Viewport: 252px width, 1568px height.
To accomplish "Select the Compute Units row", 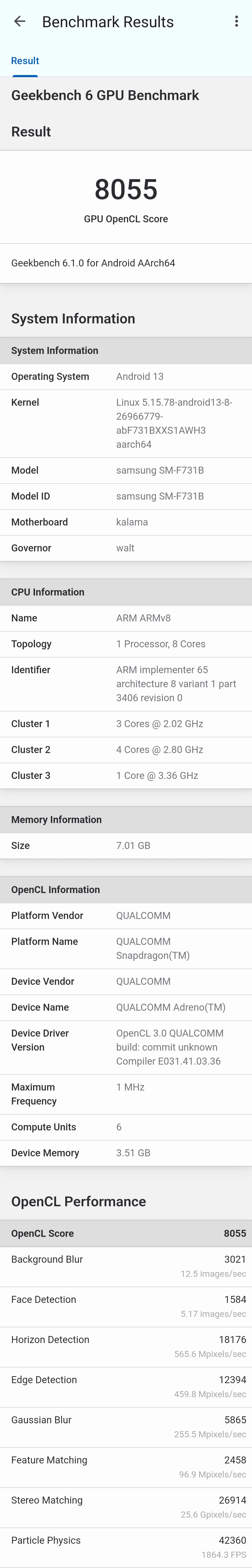I will 126,1127.
